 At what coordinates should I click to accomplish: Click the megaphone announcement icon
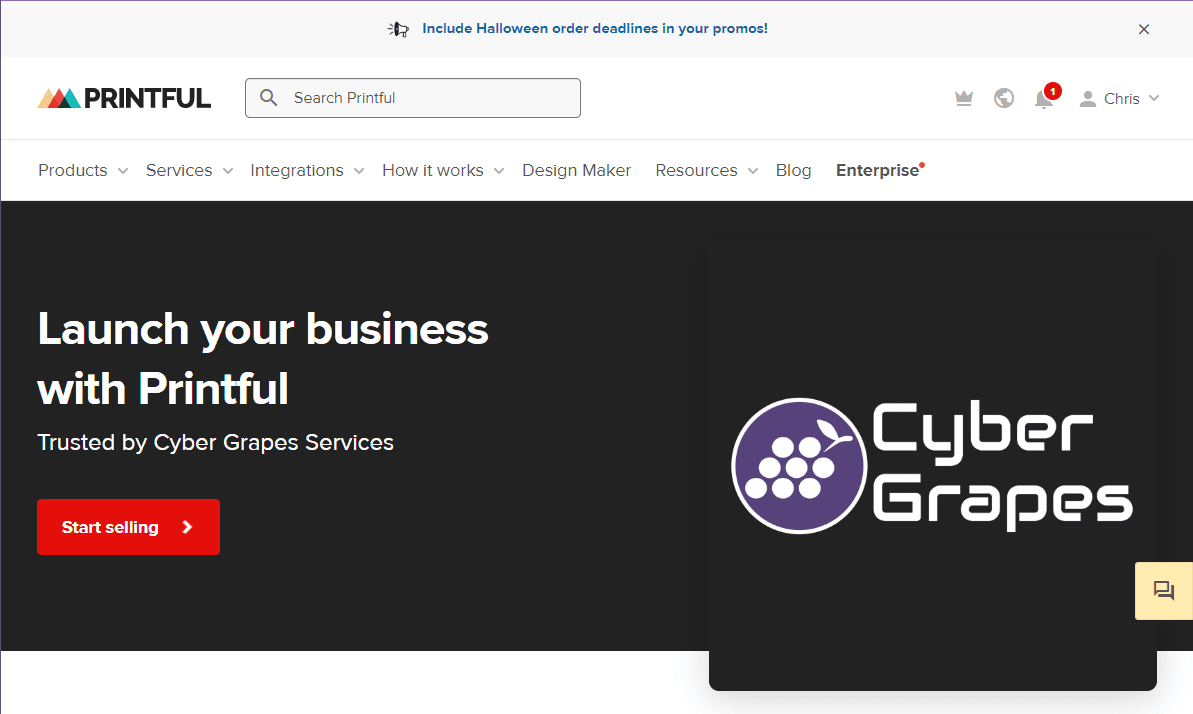point(399,29)
